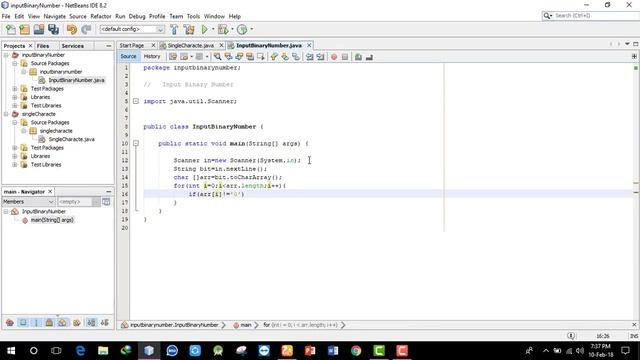Open the default config dropdown
The height and width of the screenshot is (360, 640).
point(132,29)
